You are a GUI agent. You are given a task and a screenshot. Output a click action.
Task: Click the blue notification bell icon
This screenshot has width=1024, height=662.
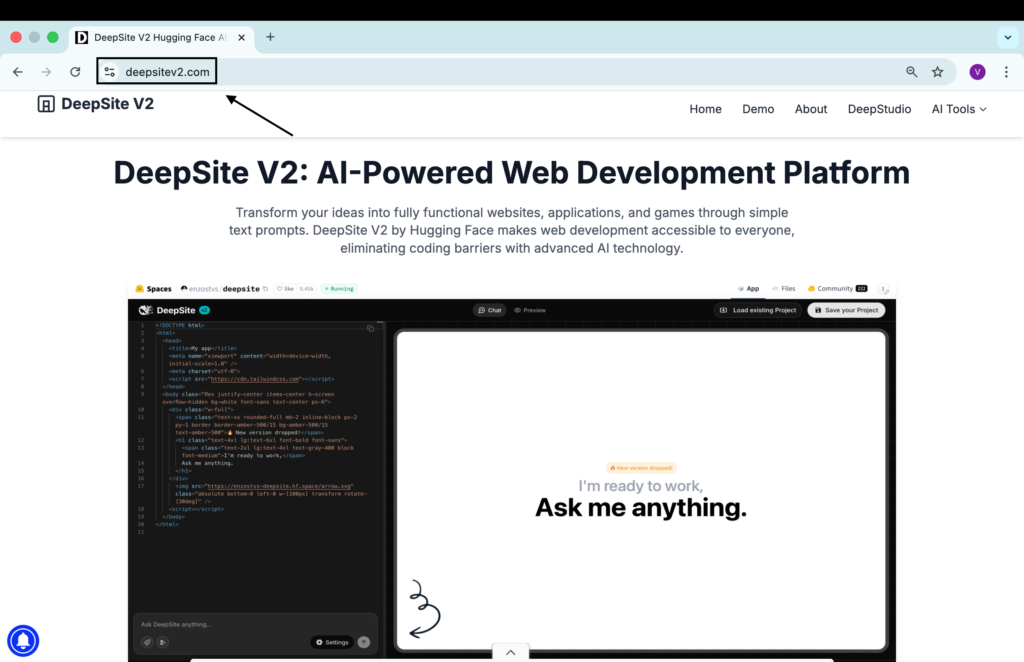[23, 639]
